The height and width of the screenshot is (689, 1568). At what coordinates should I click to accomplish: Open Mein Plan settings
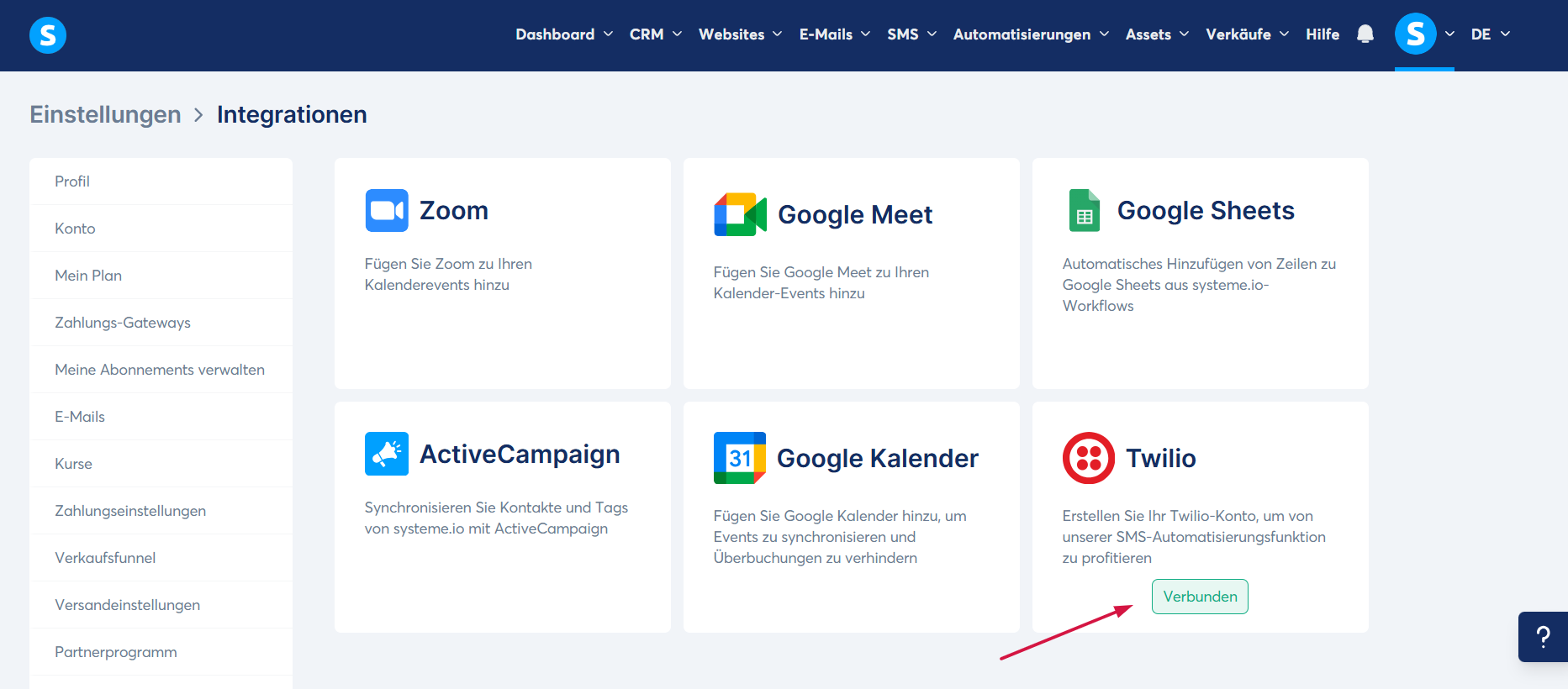(x=161, y=276)
